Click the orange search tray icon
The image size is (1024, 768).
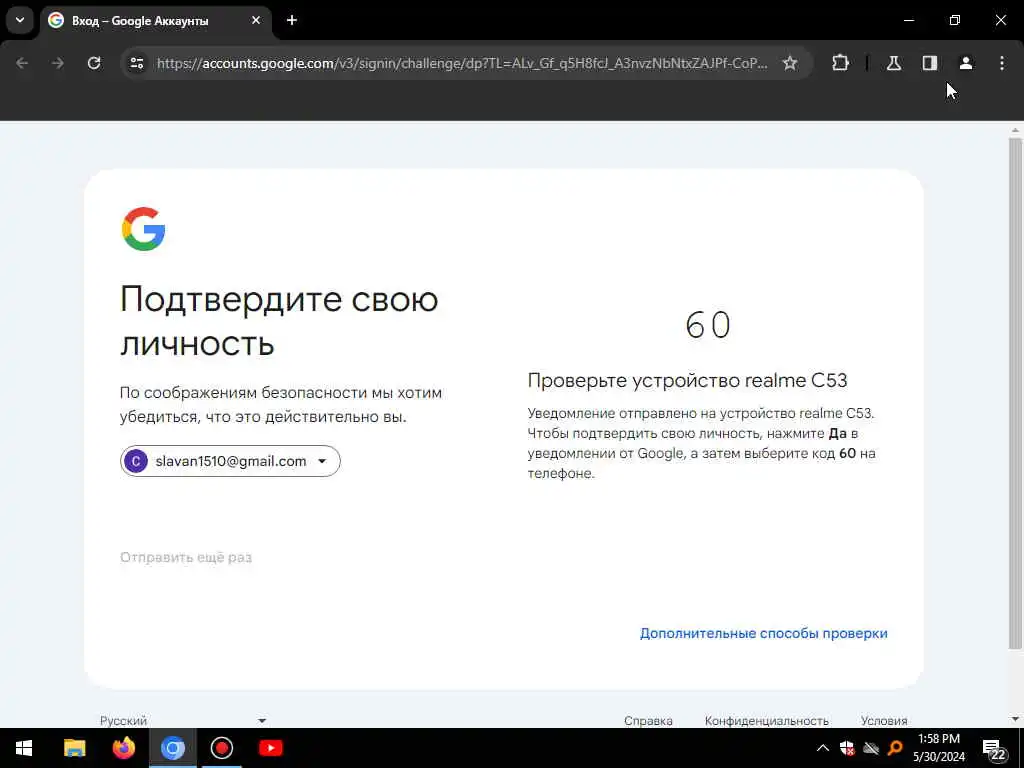point(895,748)
